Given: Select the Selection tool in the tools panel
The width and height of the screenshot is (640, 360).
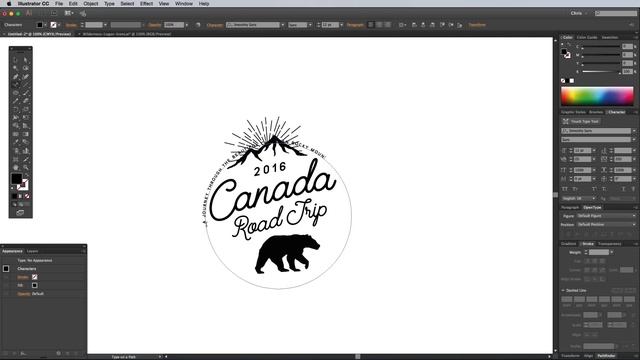Looking at the screenshot, I should pos(16,60).
